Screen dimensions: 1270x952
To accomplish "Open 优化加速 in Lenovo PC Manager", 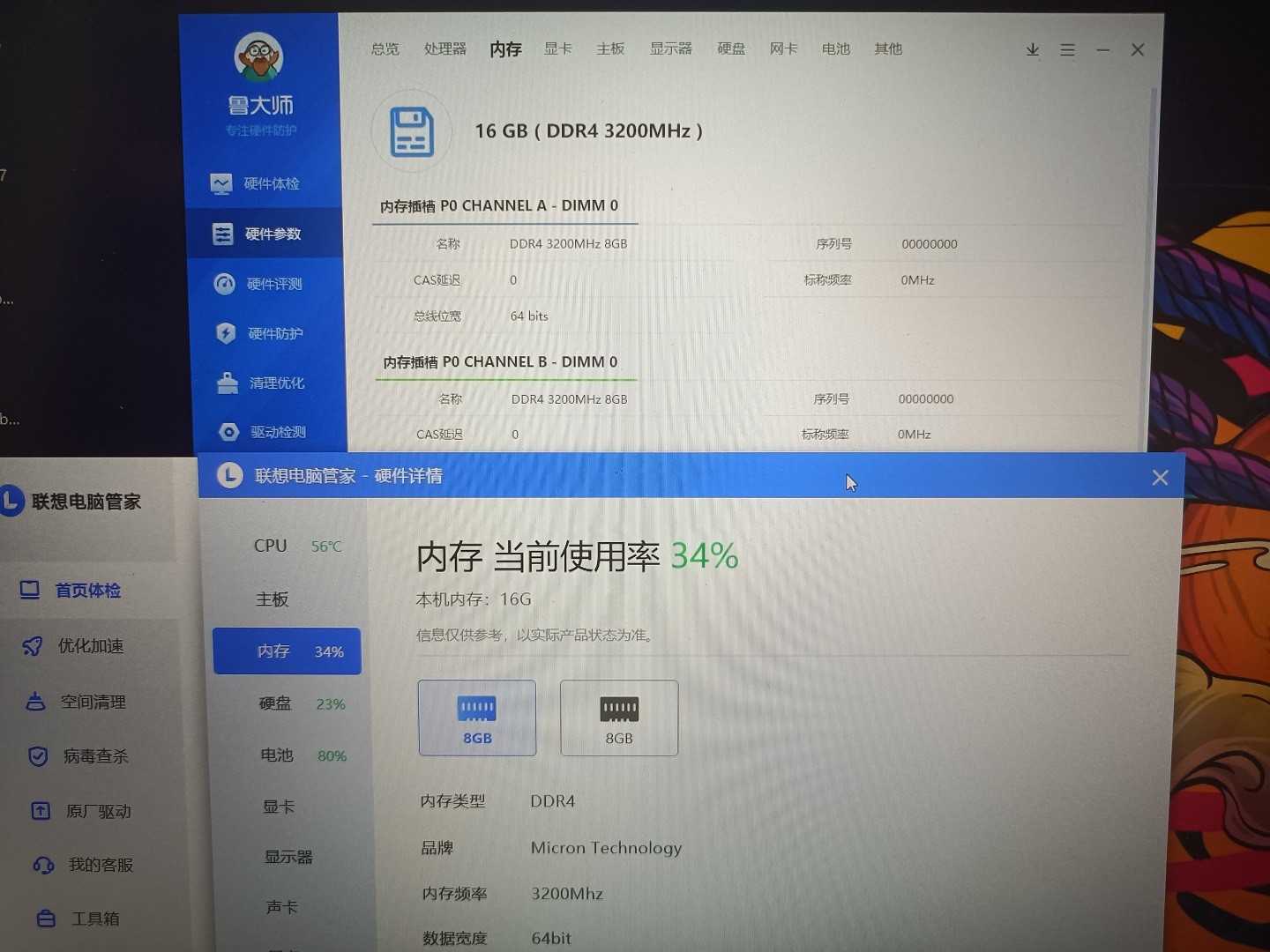I will click(72, 646).
